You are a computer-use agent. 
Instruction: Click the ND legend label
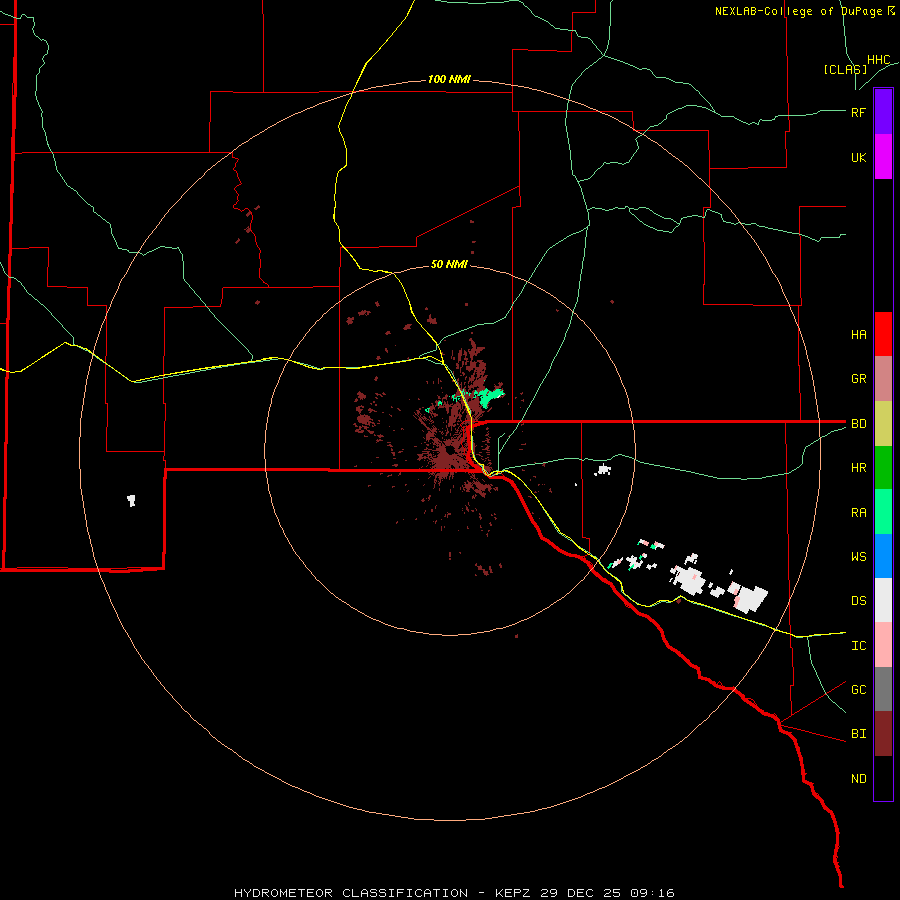[858, 779]
